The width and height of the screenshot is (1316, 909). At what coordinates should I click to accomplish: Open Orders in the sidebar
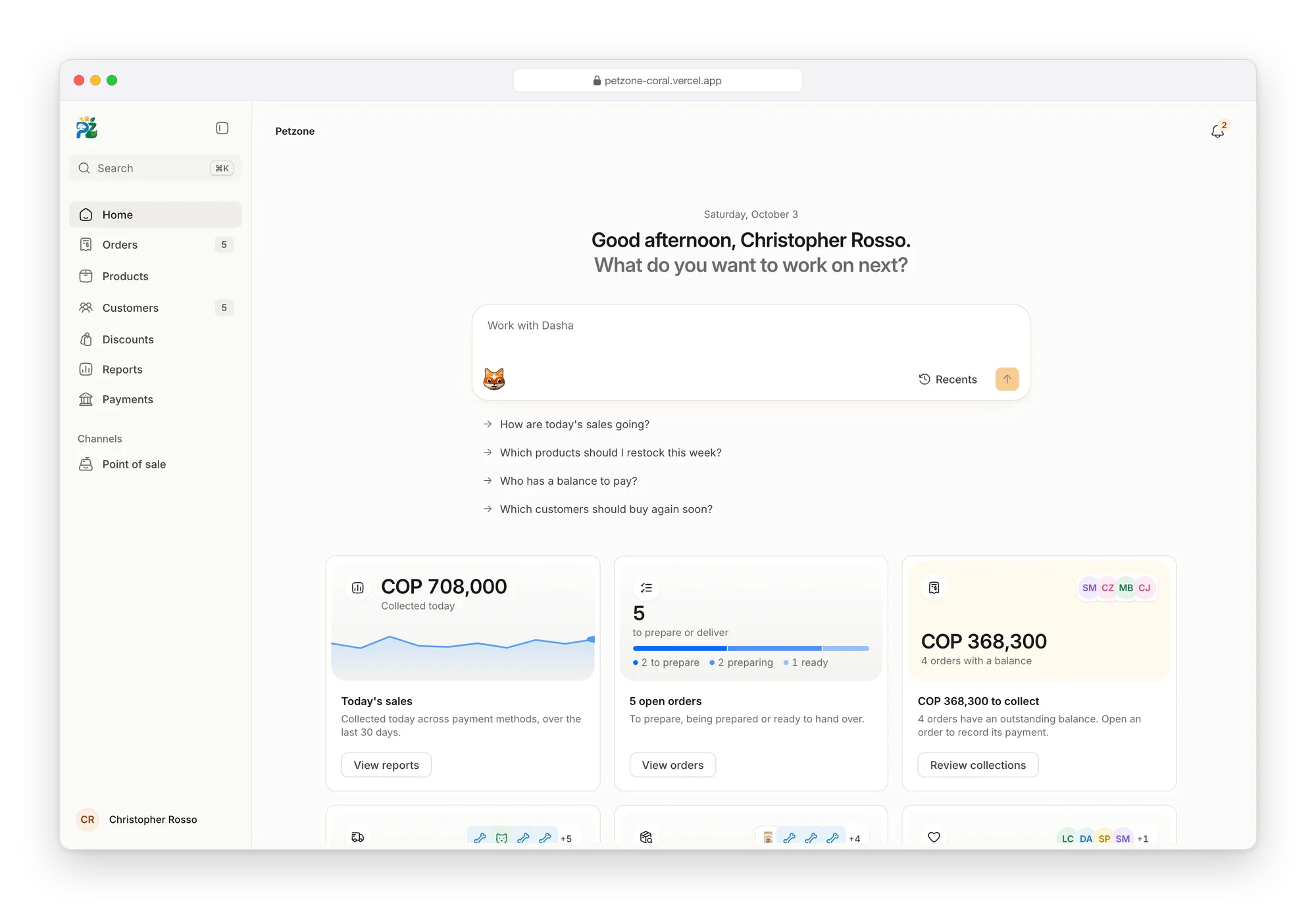(x=155, y=245)
